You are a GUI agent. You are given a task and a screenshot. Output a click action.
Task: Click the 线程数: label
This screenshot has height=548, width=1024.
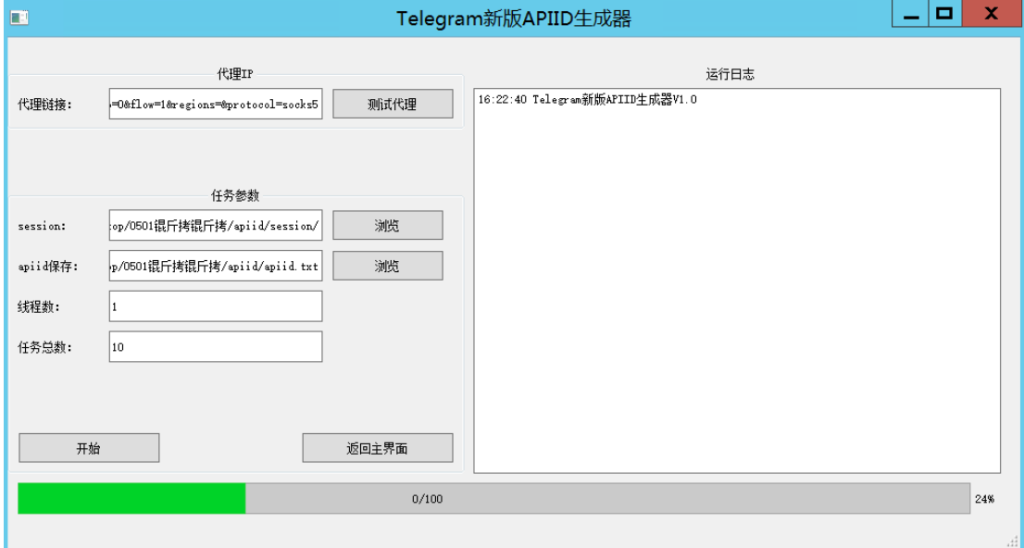(x=38, y=306)
